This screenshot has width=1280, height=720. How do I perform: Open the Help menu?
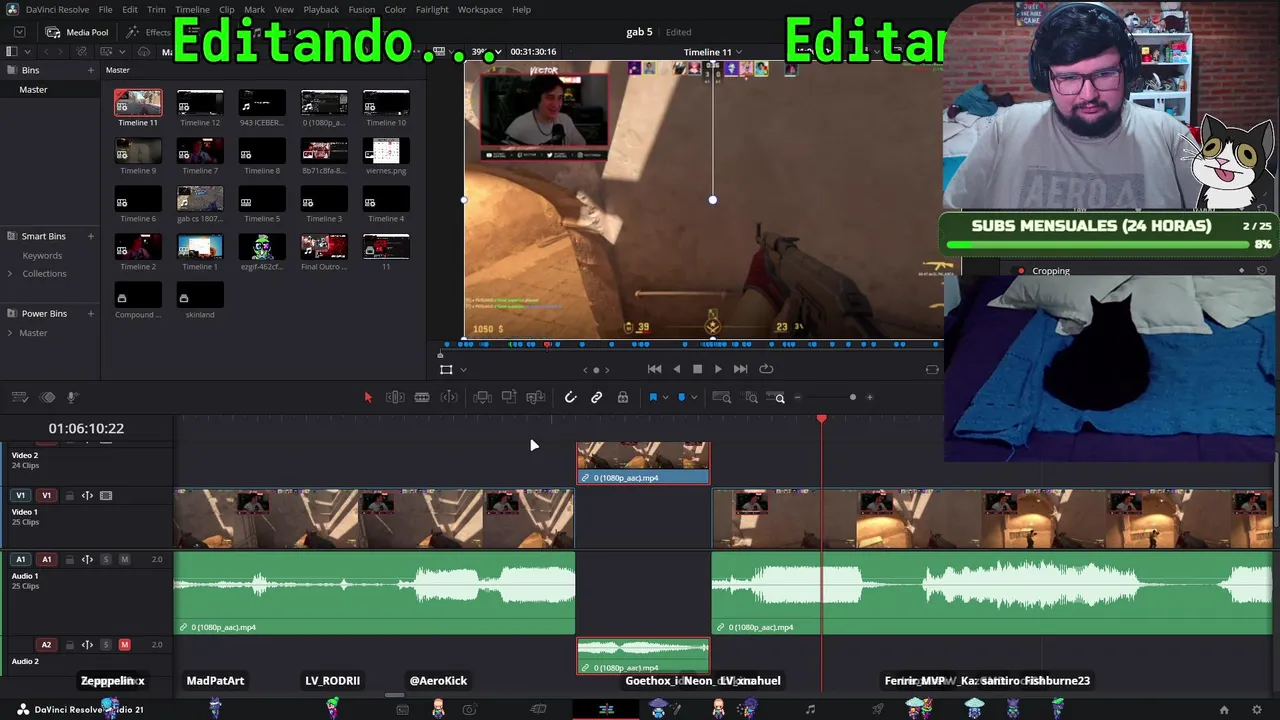pos(521,9)
